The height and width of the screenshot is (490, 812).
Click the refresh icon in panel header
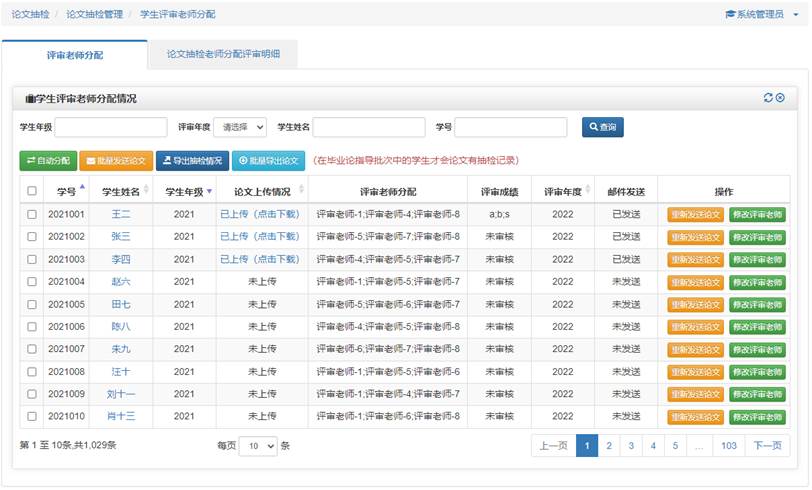click(768, 98)
